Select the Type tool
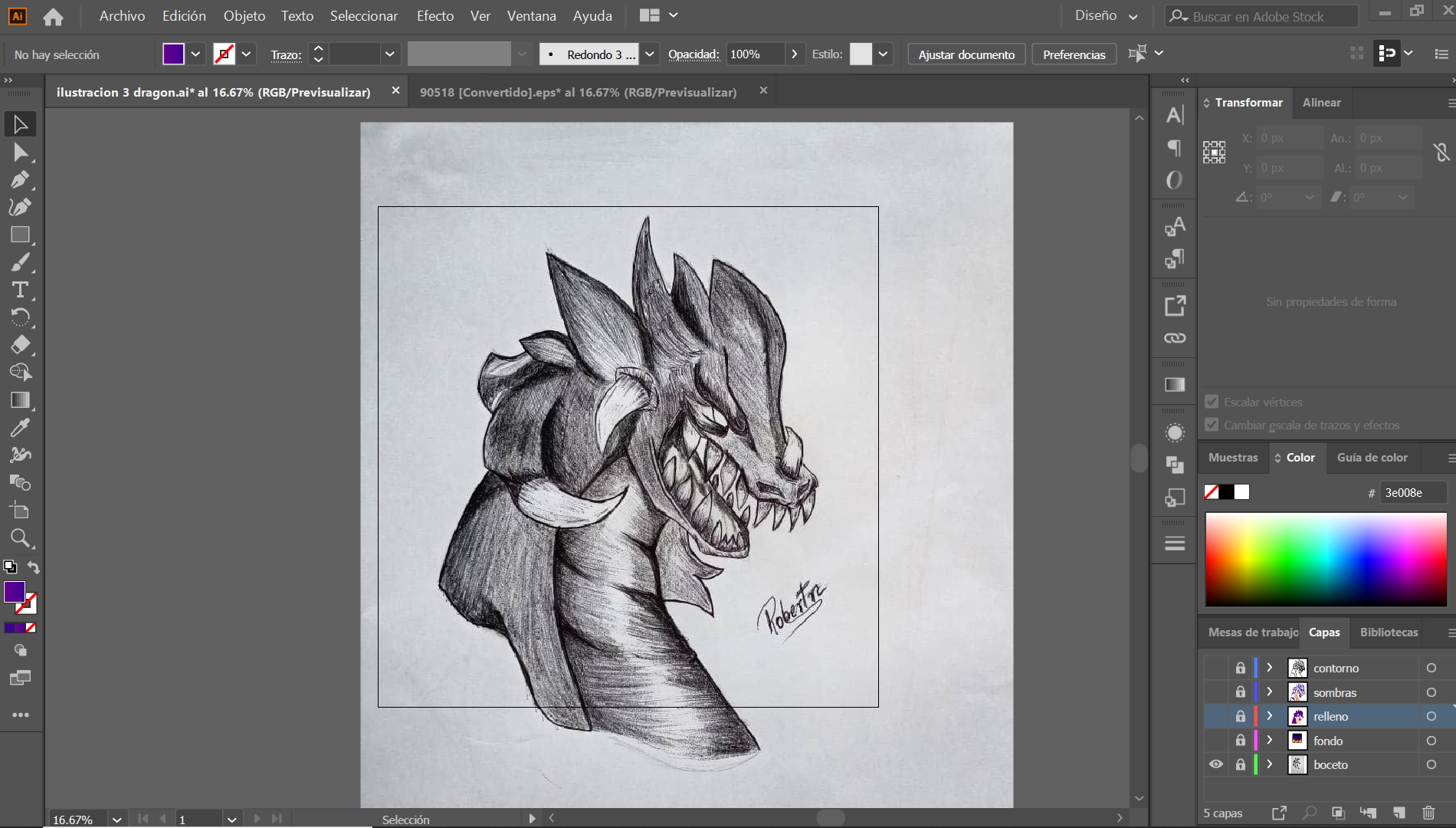The width and height of the screenshot is (1456, 828). pos(21,290)
